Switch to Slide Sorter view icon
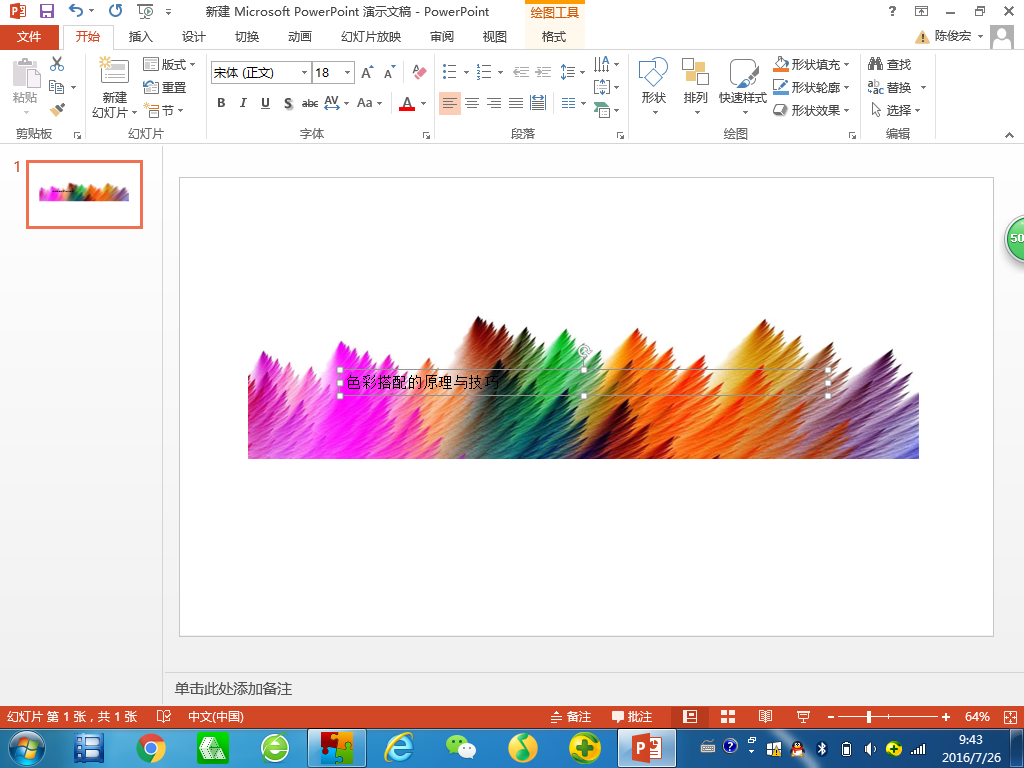 pos(728,716)
